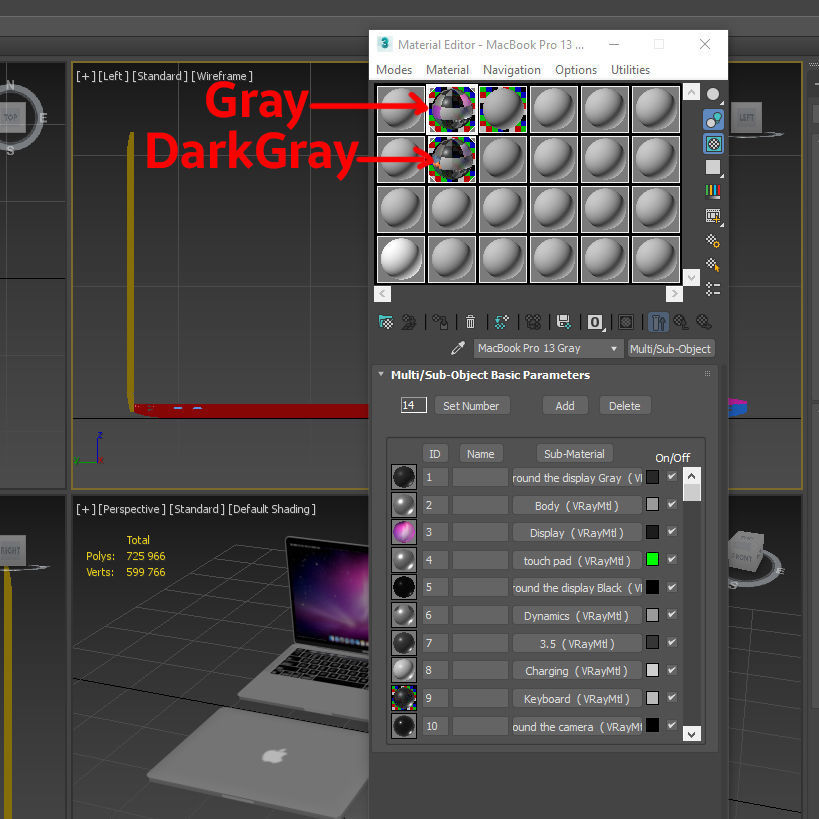Image resolution: width=819 pixels, height=819 pixels.
Task: Click the Multi/Sub-Object material type button
Action: click(x=670, y=348)
